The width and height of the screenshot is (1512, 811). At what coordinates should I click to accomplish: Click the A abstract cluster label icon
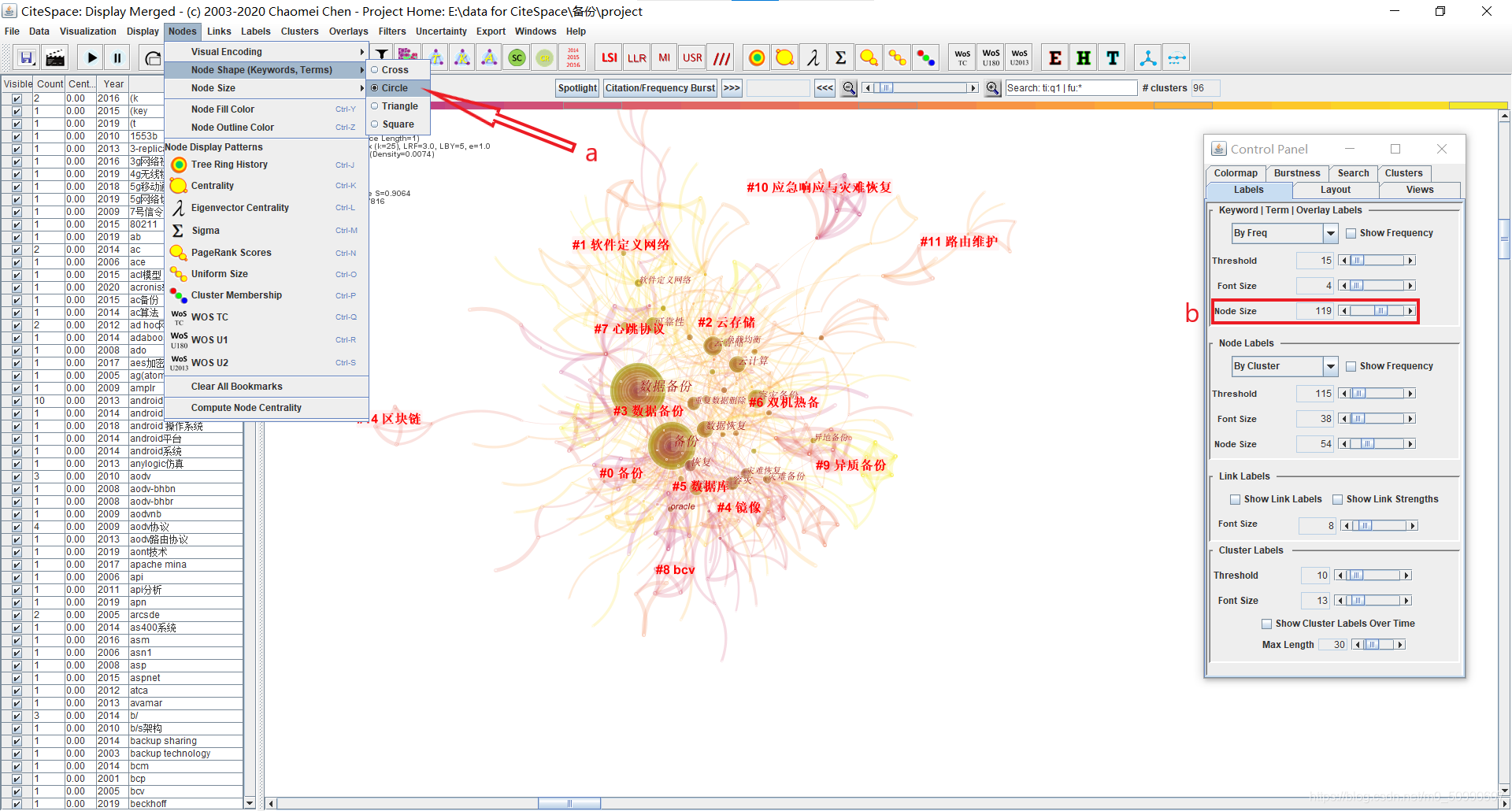point(489,57)
